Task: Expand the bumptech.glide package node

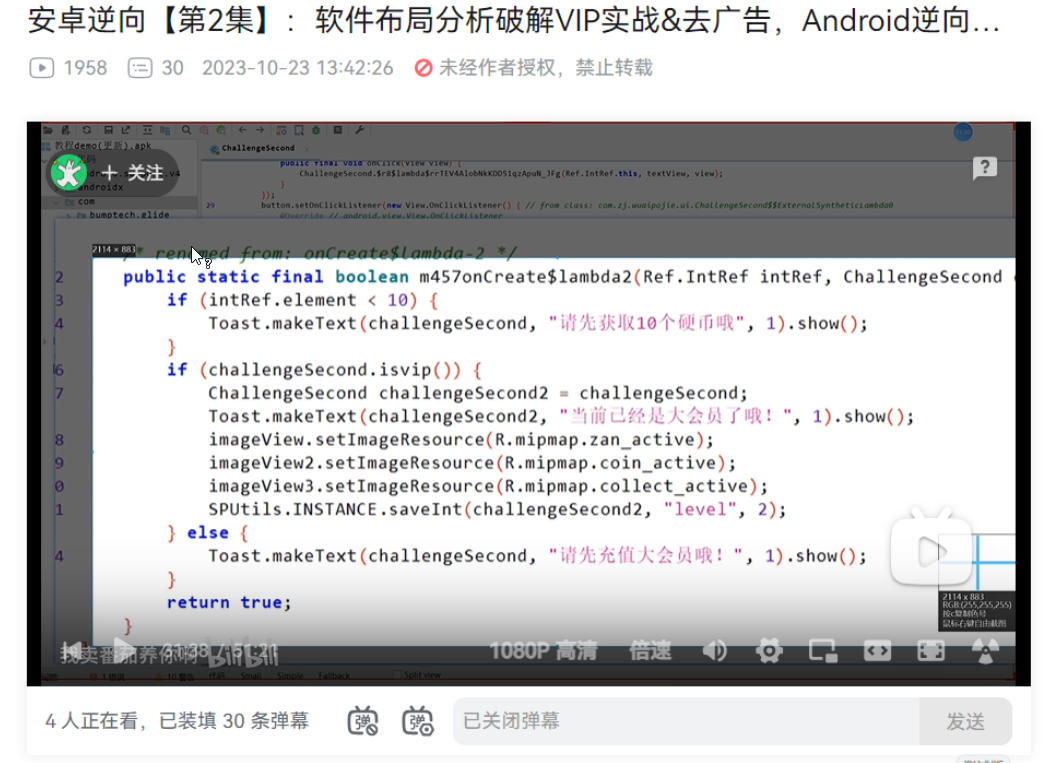Action: tap(68, 215)
